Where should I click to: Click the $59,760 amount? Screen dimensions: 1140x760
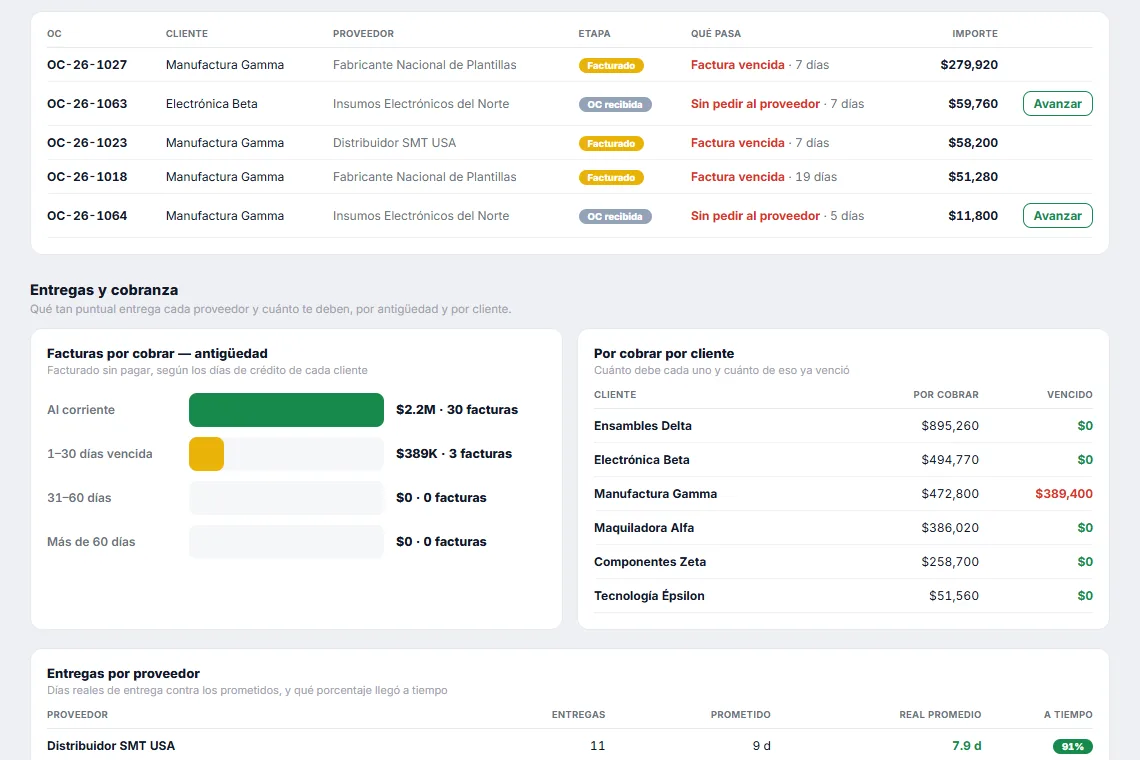pos(973,104)
